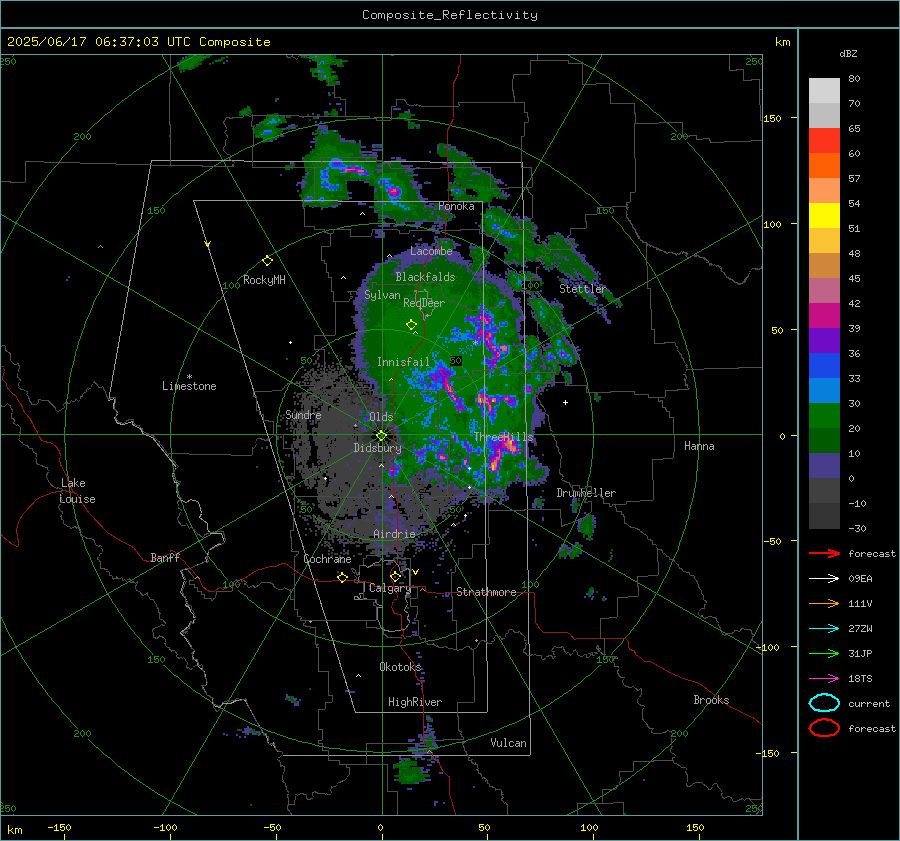Screen dimensions: 900x841
Task: Click the Vulcan label on map
Action: pyautogui.click(x=508, y=743)
